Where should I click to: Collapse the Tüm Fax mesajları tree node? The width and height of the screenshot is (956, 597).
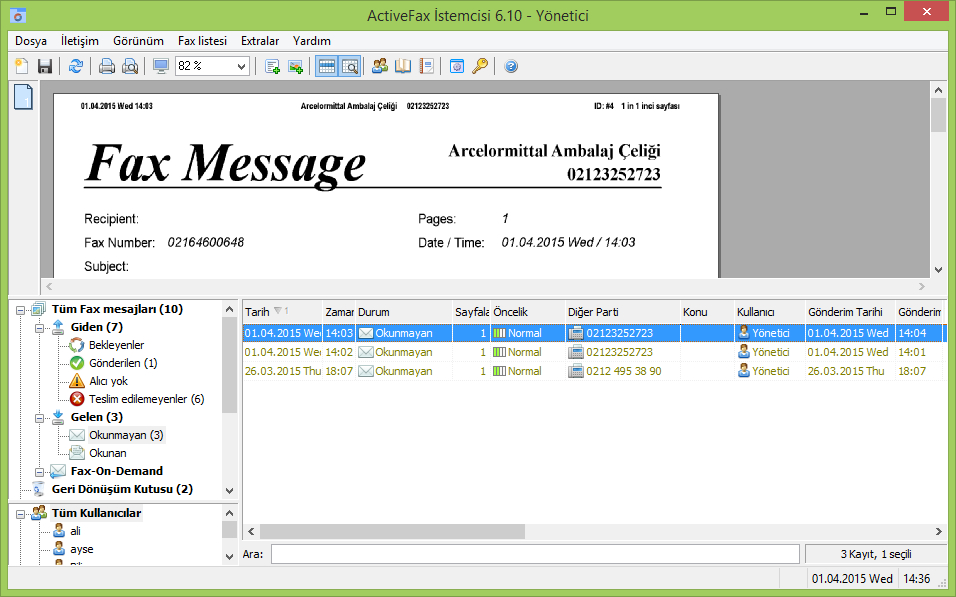click(20, 310)
